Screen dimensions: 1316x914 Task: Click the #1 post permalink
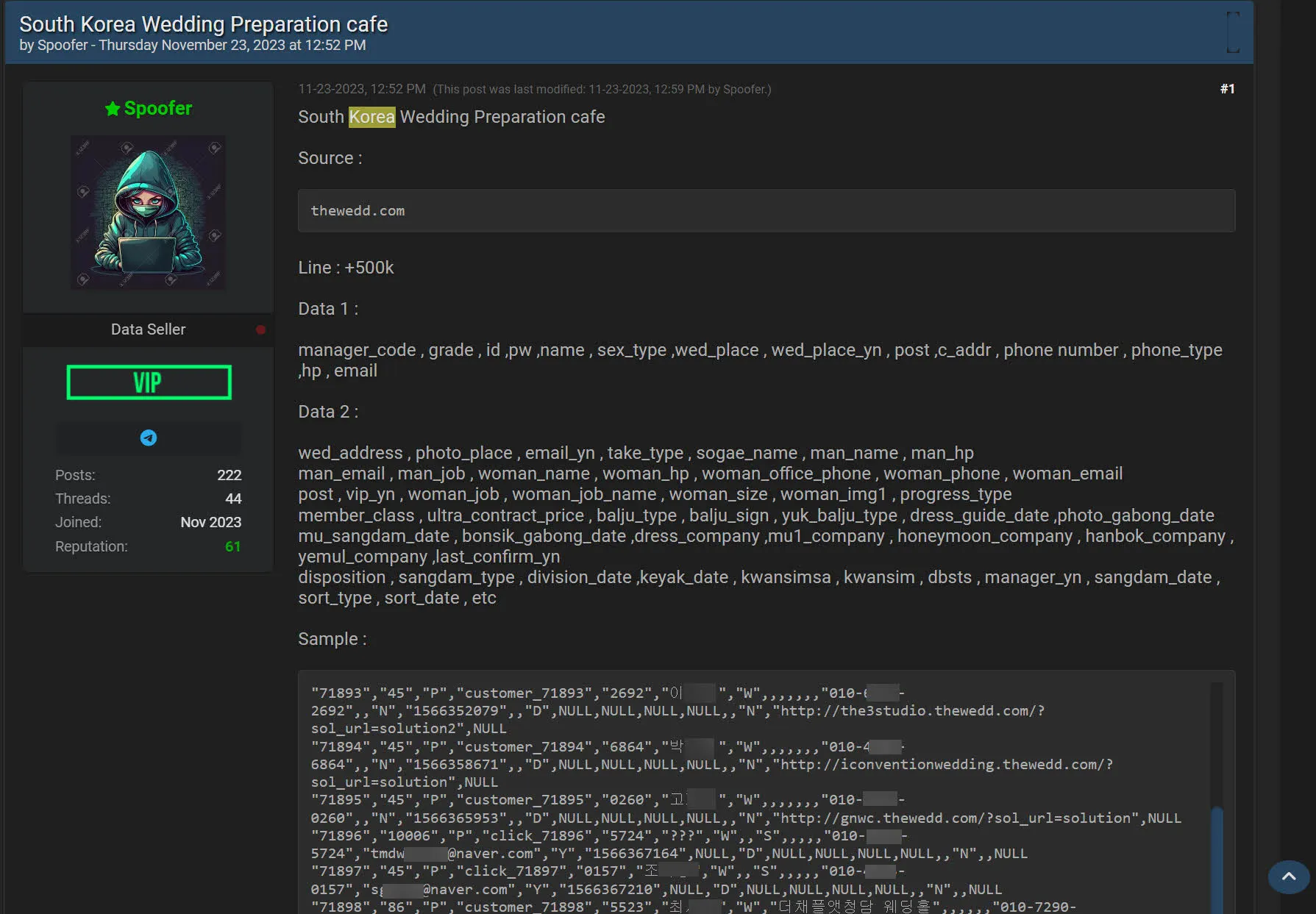pos(1227,89)
